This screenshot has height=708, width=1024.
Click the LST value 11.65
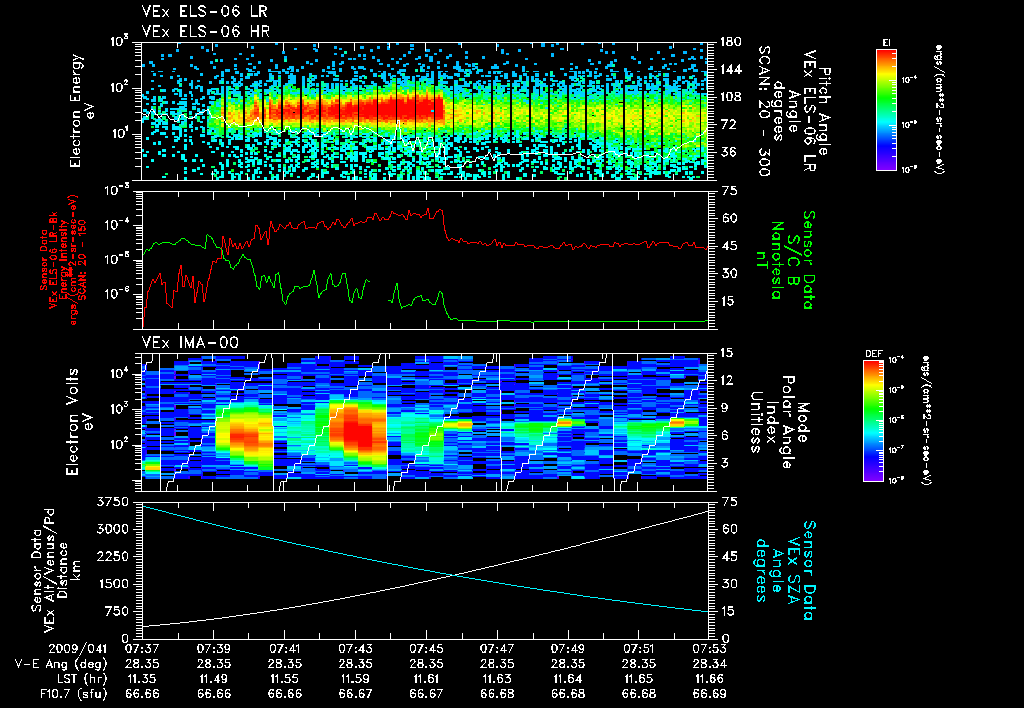click(639, 679)
